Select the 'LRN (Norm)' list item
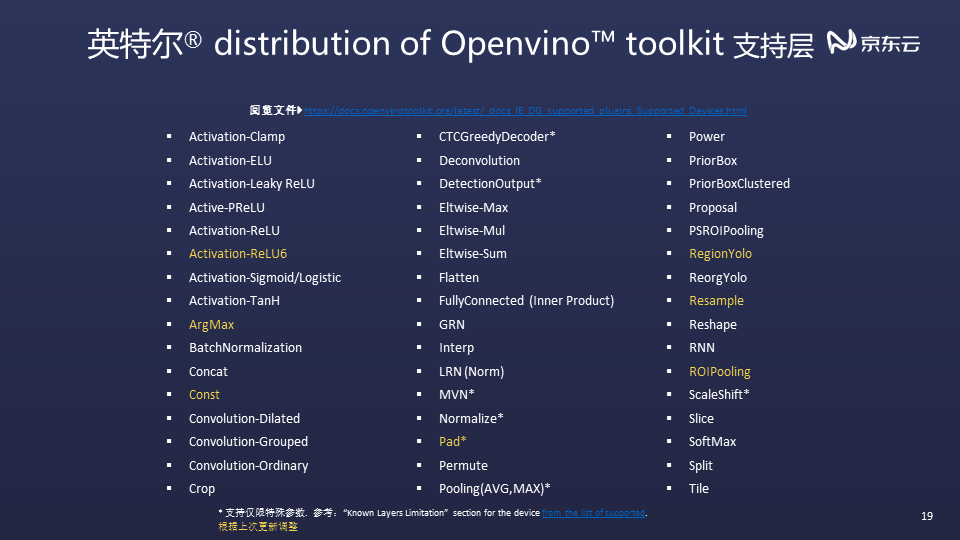960x540 pixels. click(471, 372)
